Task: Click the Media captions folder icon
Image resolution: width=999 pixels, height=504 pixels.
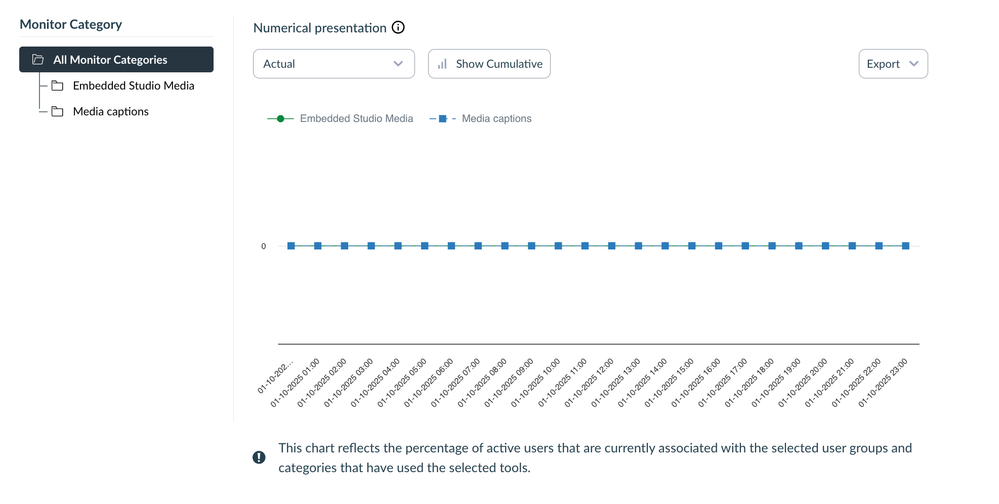Action: coord(57,112)
